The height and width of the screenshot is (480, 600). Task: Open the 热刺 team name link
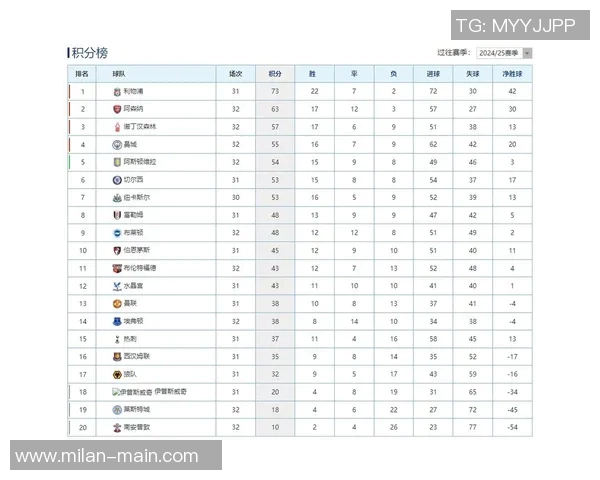tap(130, 338)
